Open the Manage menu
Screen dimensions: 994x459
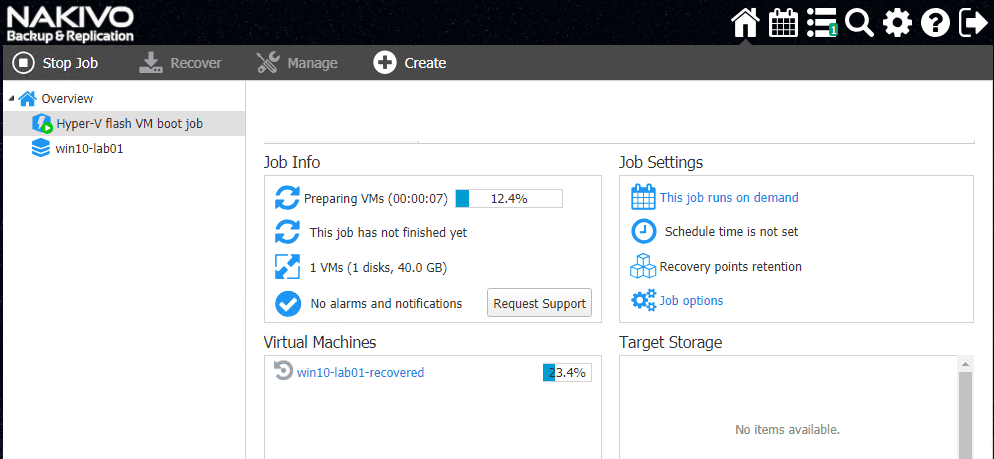297,63
